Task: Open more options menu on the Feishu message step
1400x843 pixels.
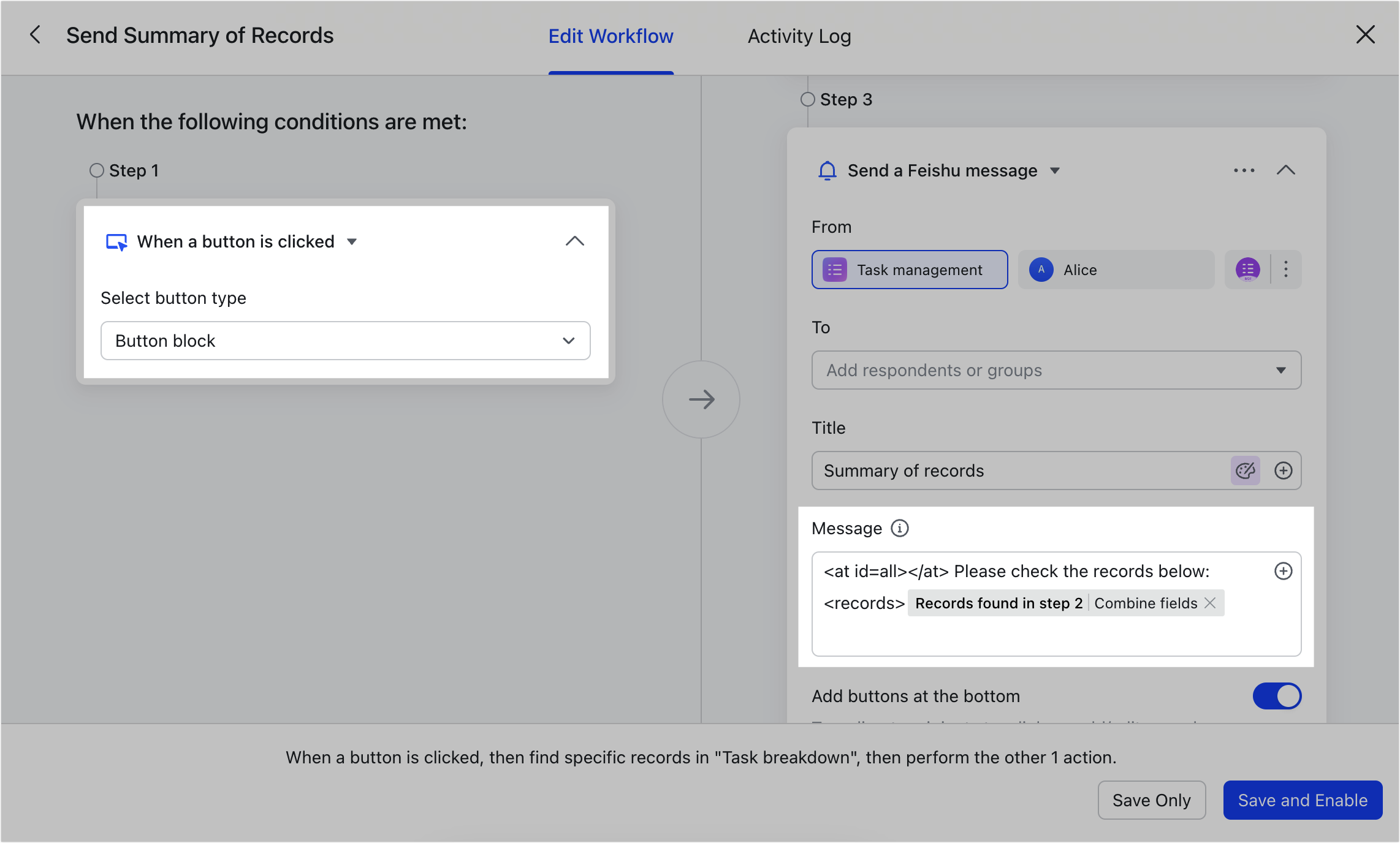Action: (x=1243, y=171)
